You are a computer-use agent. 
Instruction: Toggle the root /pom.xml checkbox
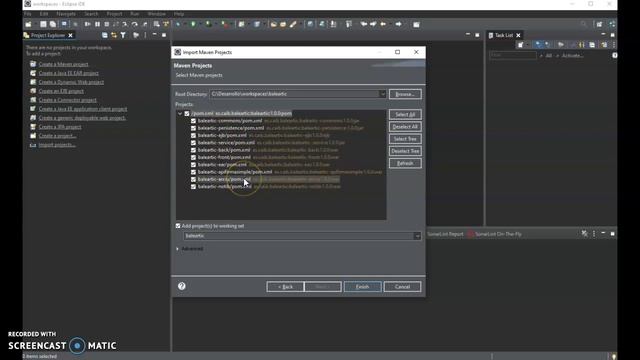click(187, 113)
